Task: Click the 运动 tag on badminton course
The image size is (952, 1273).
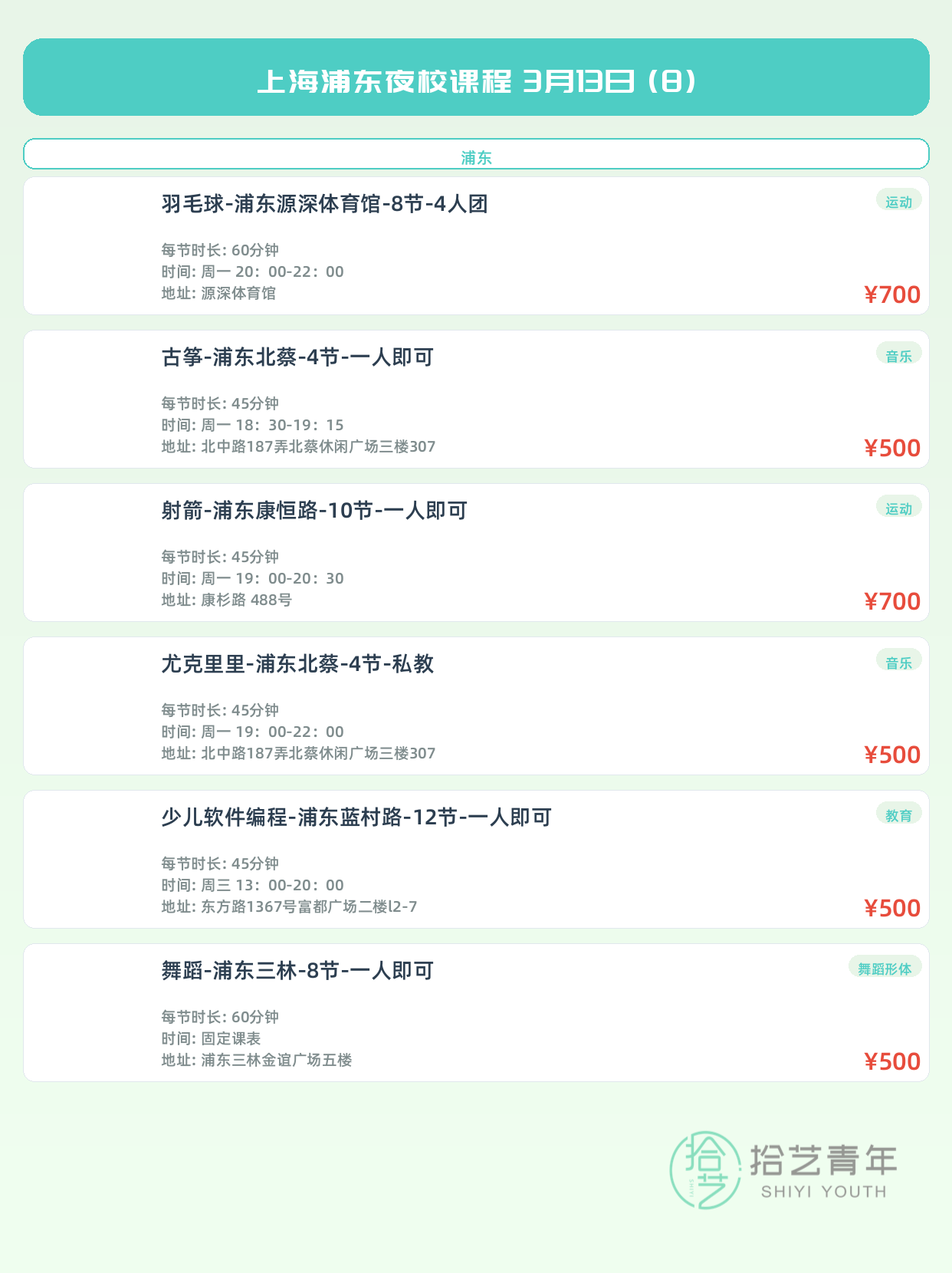Action: pos(898,202)
